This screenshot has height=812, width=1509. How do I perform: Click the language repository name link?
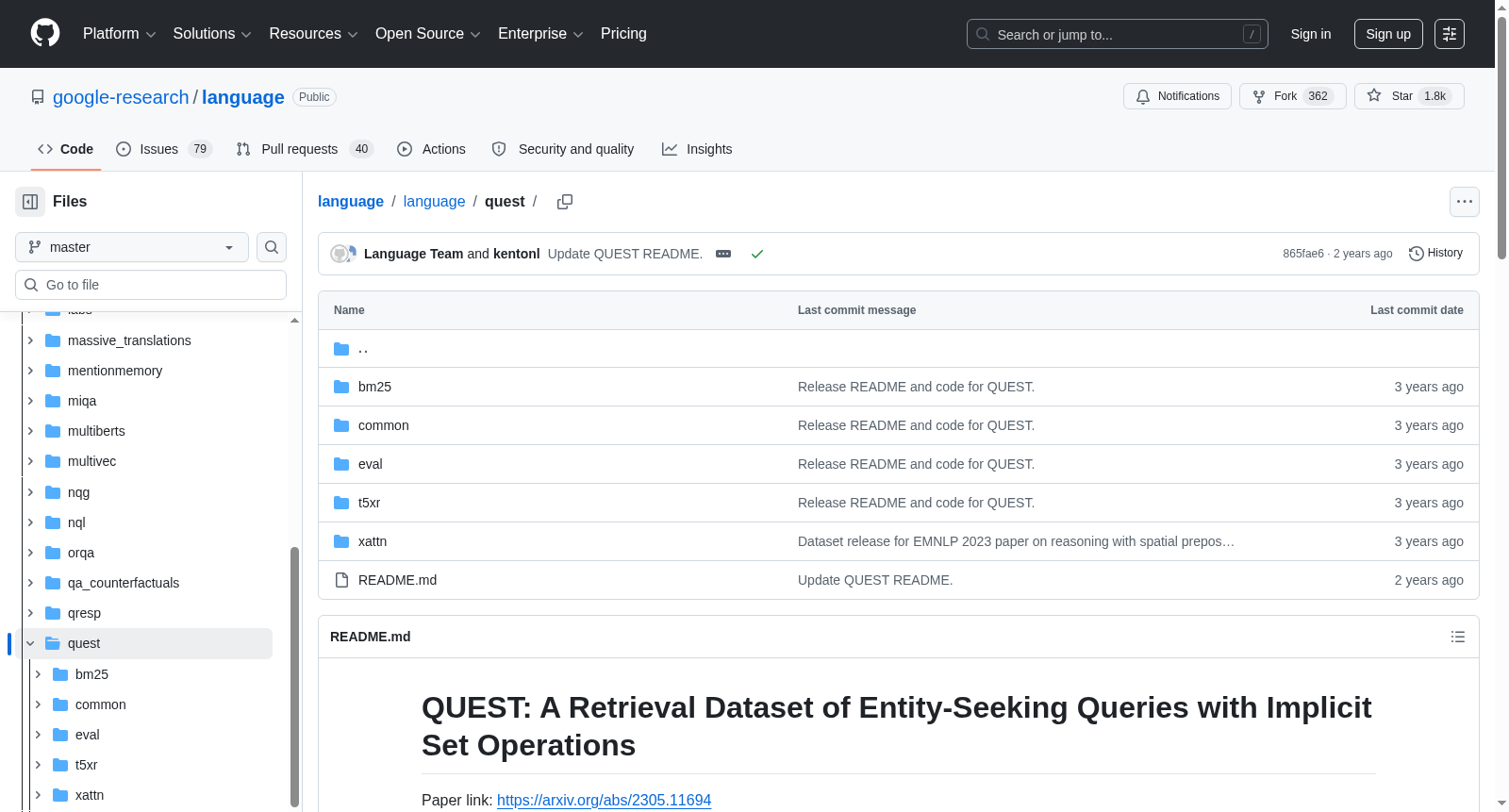[x=243, y=97]
